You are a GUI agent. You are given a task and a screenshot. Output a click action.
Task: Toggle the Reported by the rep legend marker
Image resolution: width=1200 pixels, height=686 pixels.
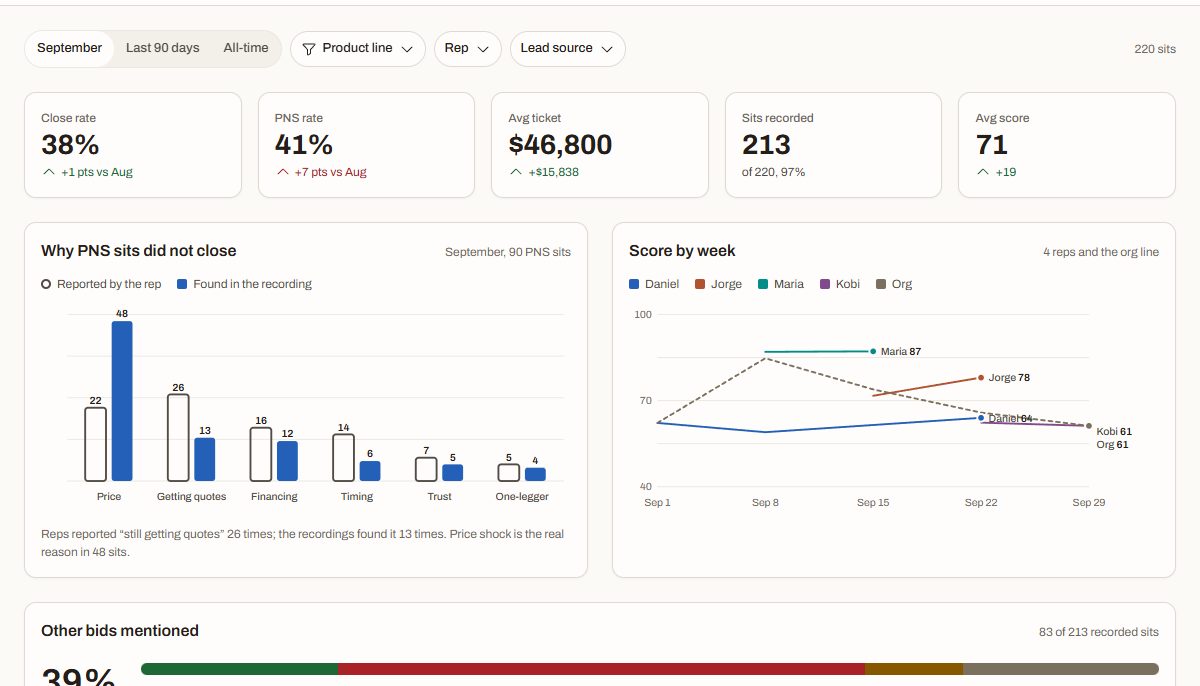coord(46,284)
